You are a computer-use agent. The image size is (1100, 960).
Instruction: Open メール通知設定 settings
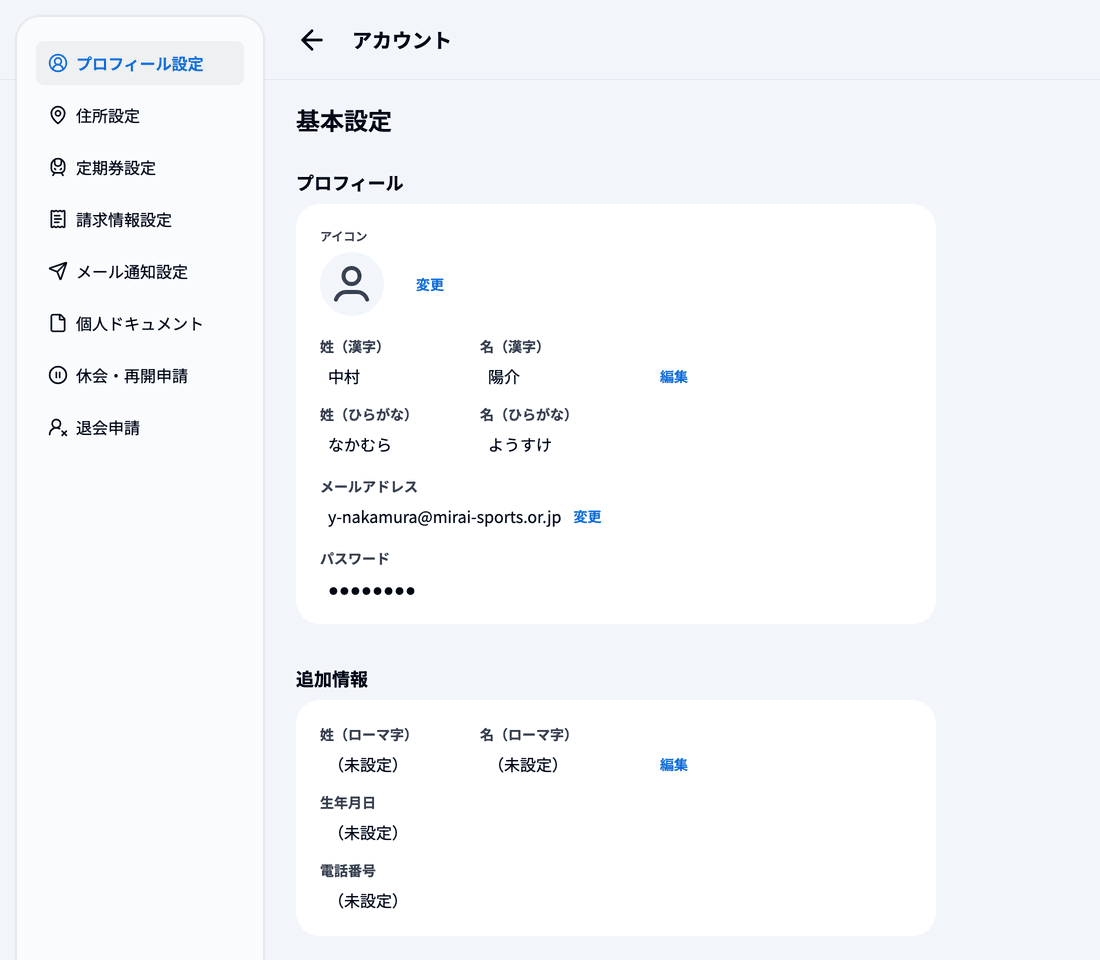pos(140,271)
